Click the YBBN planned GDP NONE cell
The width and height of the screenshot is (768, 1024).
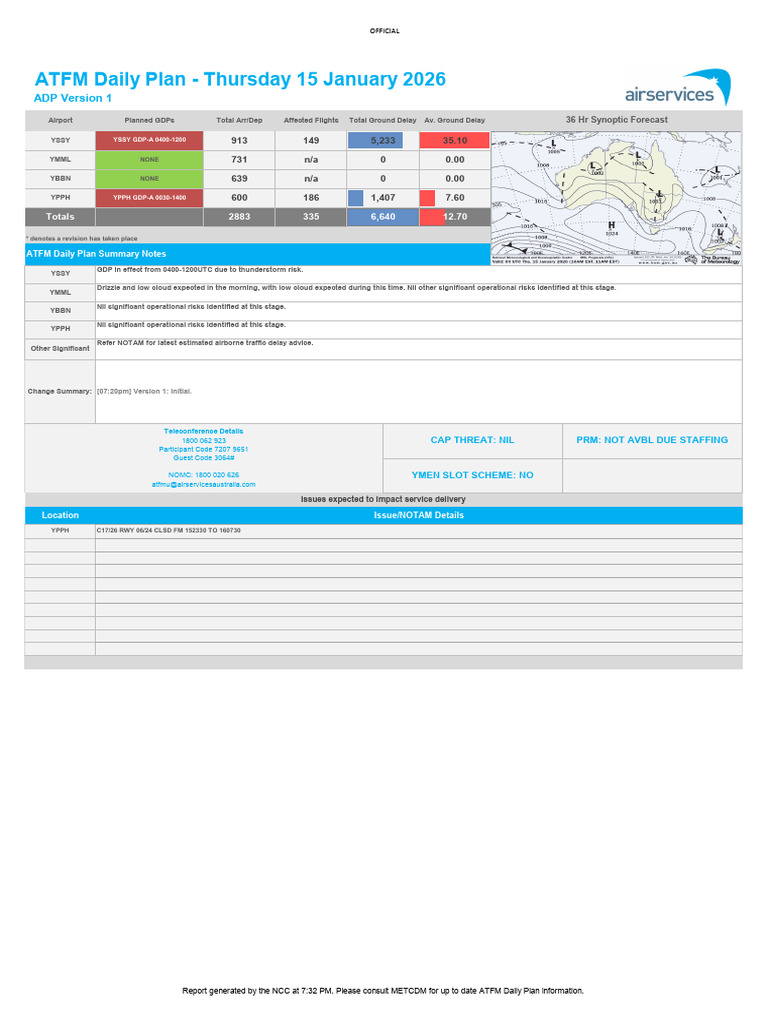click(150, 178)
